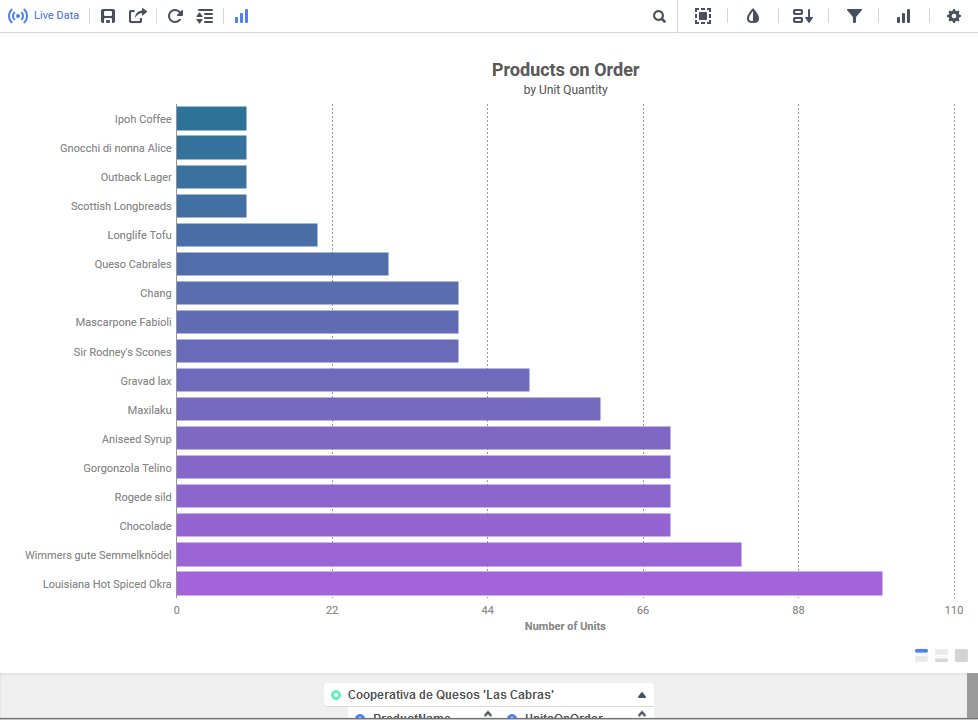Viewport: 978px width, 720px height.
Task: Open the export/share icon
Action: 138,16
